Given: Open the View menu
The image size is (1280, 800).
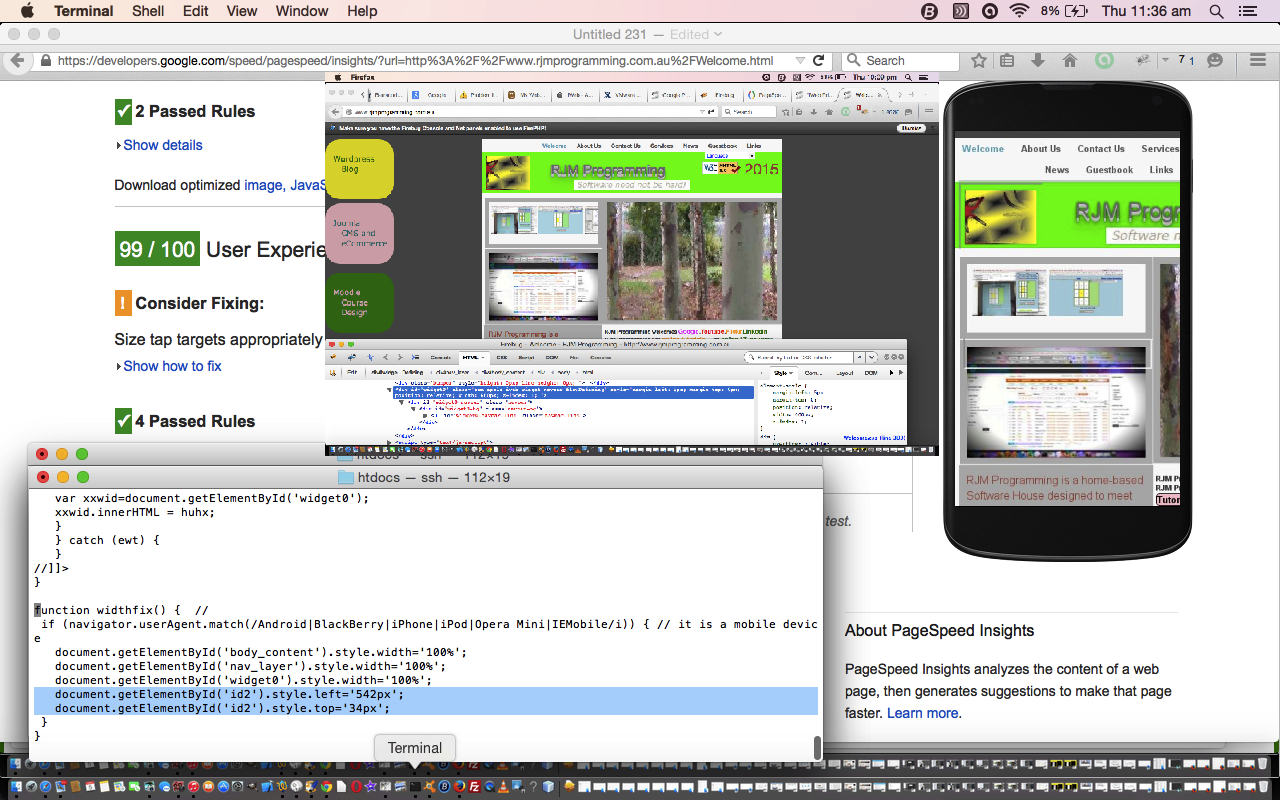Looking at the screenshot, I should [242, 11].
